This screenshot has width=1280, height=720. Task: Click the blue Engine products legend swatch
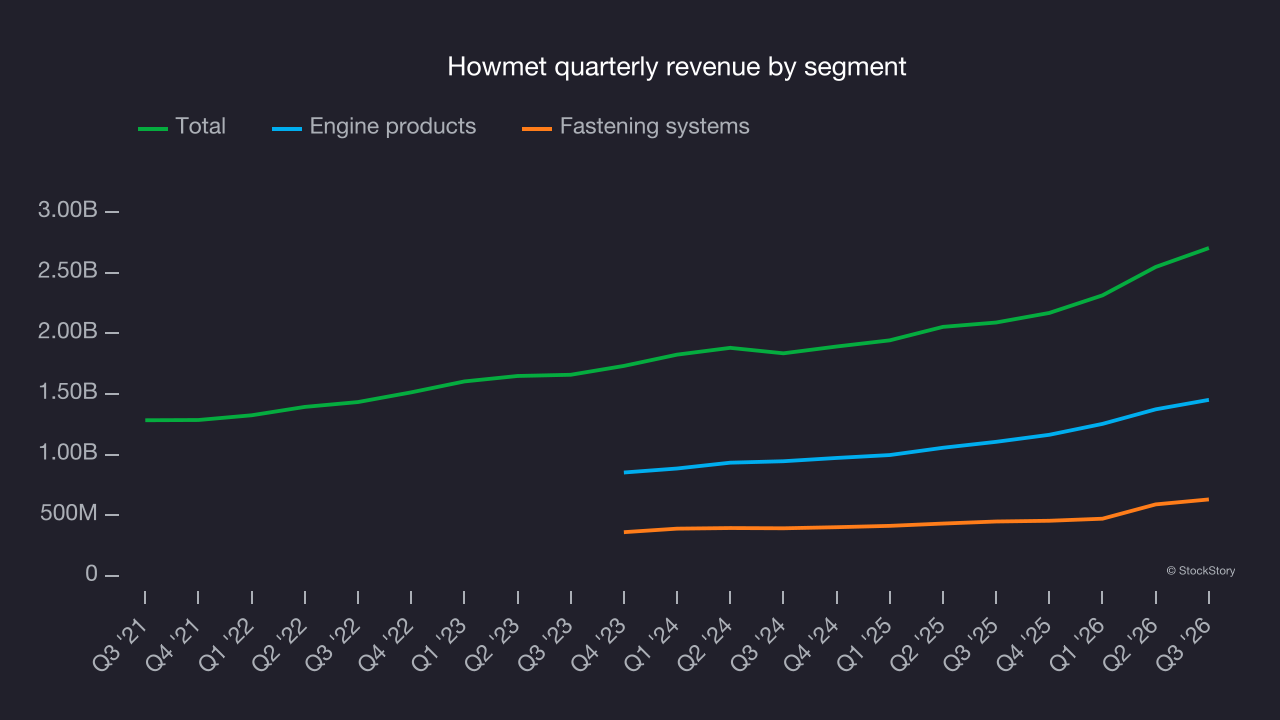pyautogui.click(x=287, y=128)
